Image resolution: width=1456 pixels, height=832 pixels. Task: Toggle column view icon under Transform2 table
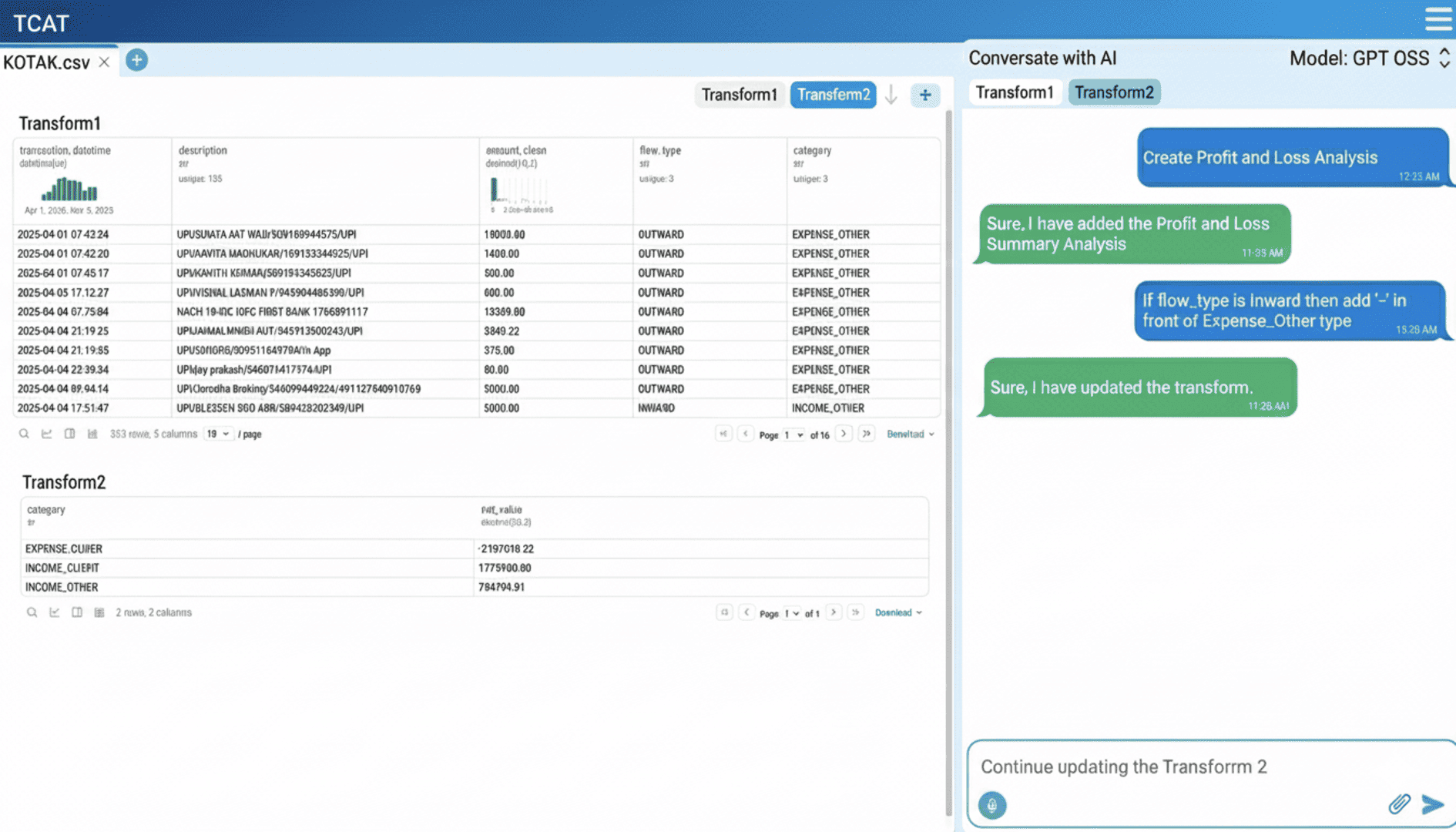[x=77, y=612]
